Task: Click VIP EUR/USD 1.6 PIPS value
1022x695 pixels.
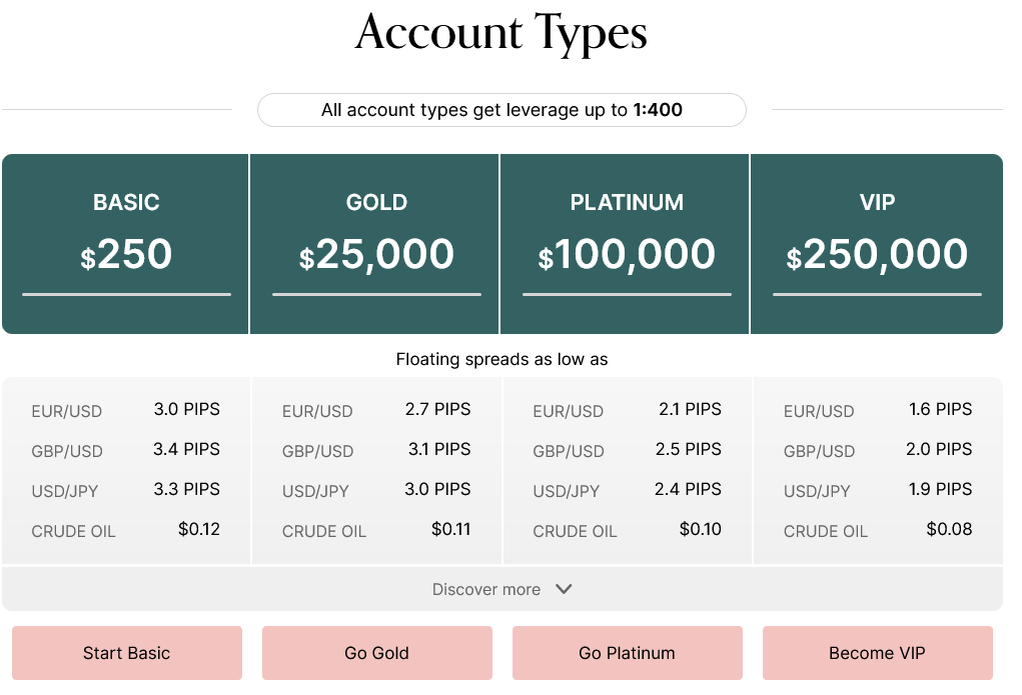Action: point(940,409)
